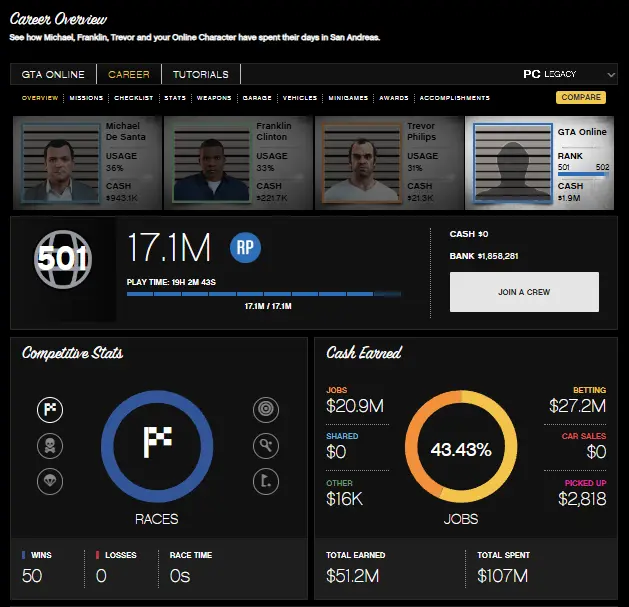Select the Tennis racket icon
629x607 pixels.
266,446
